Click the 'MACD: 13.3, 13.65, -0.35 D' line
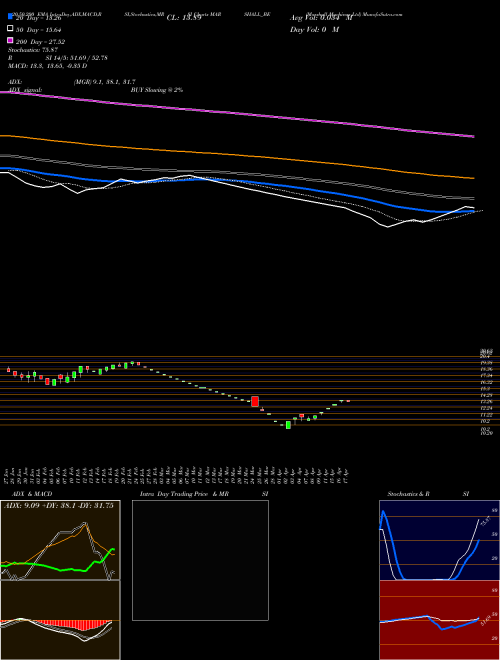This screenshot has height=660, width=500. click(48, 66)
